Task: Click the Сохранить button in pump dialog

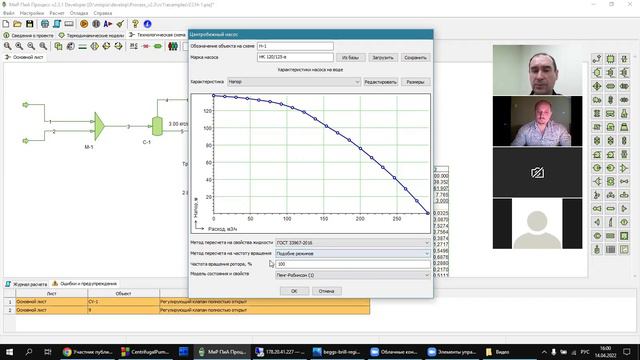Action: [416, 58]
